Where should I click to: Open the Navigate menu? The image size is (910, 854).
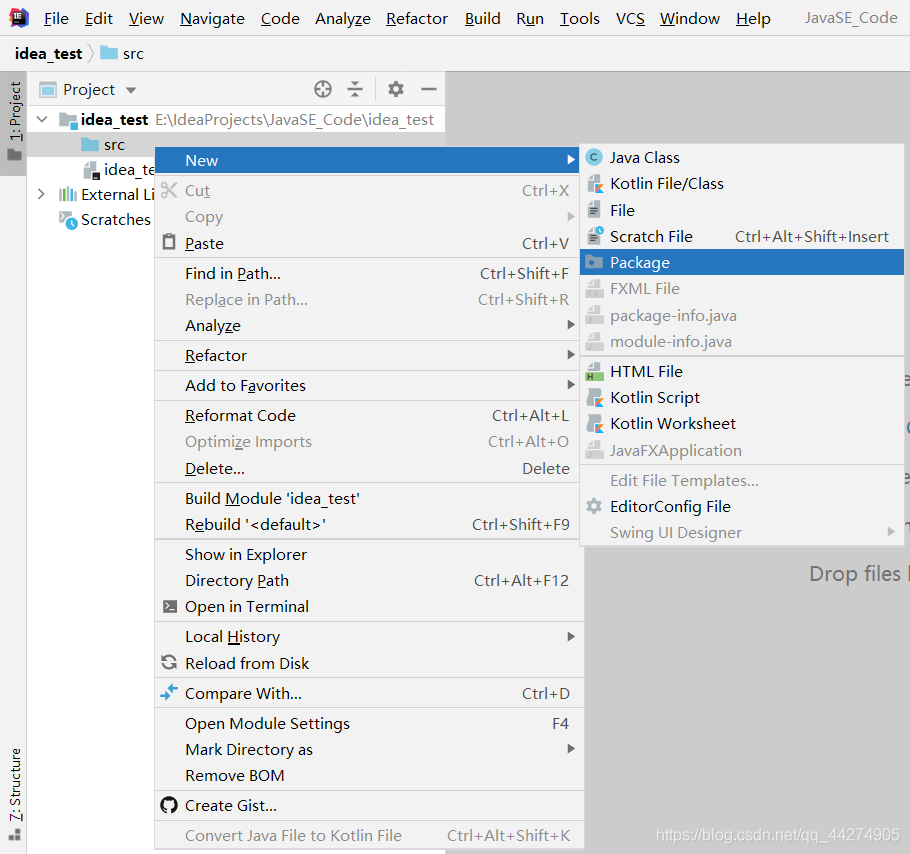coord(212,19)
